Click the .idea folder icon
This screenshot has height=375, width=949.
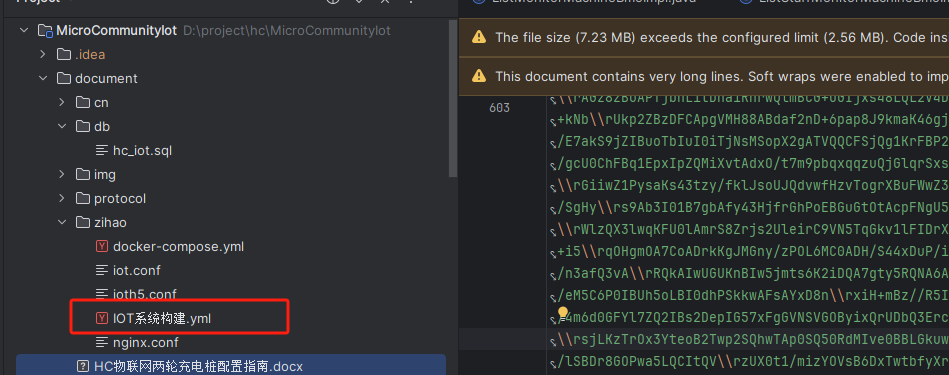(x=64, y=54)
